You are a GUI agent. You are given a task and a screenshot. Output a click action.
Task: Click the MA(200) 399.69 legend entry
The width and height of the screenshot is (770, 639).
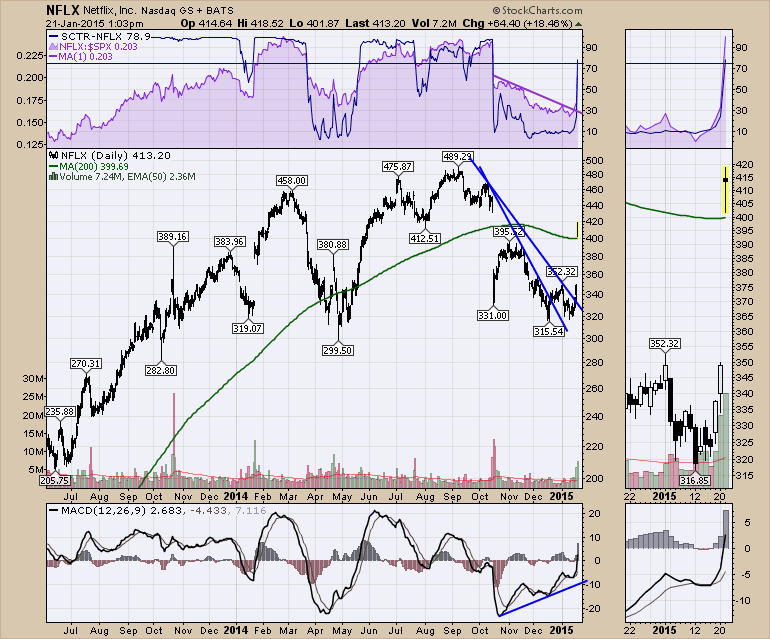[88, 167]
